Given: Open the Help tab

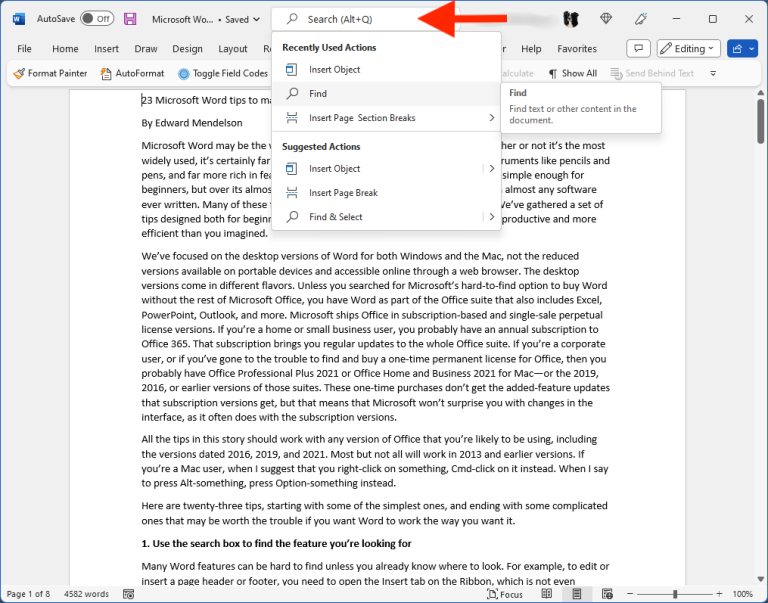Looking at the screenshot, I should (531, 48).
